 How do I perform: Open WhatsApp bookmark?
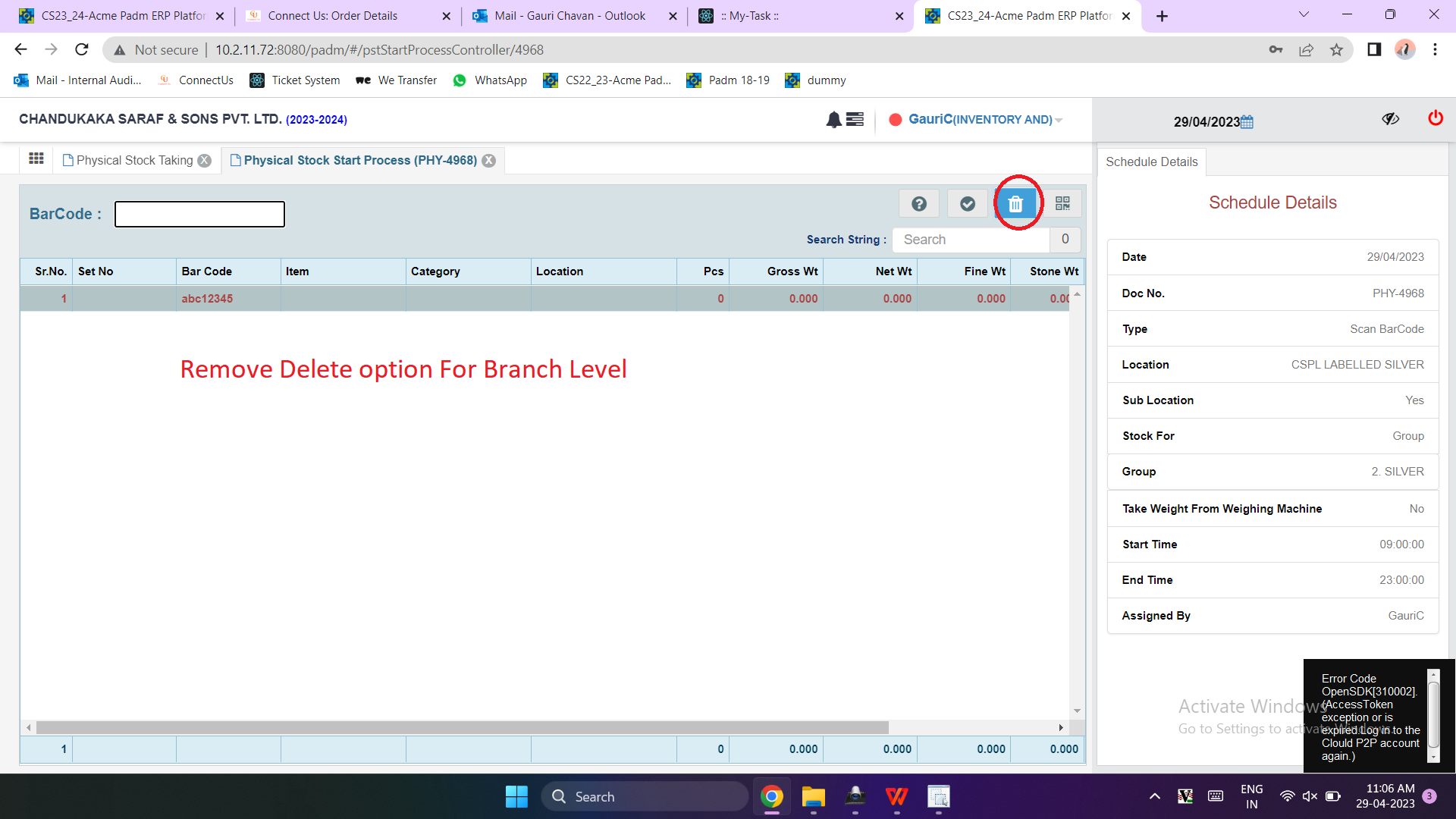tap(490, 80)
